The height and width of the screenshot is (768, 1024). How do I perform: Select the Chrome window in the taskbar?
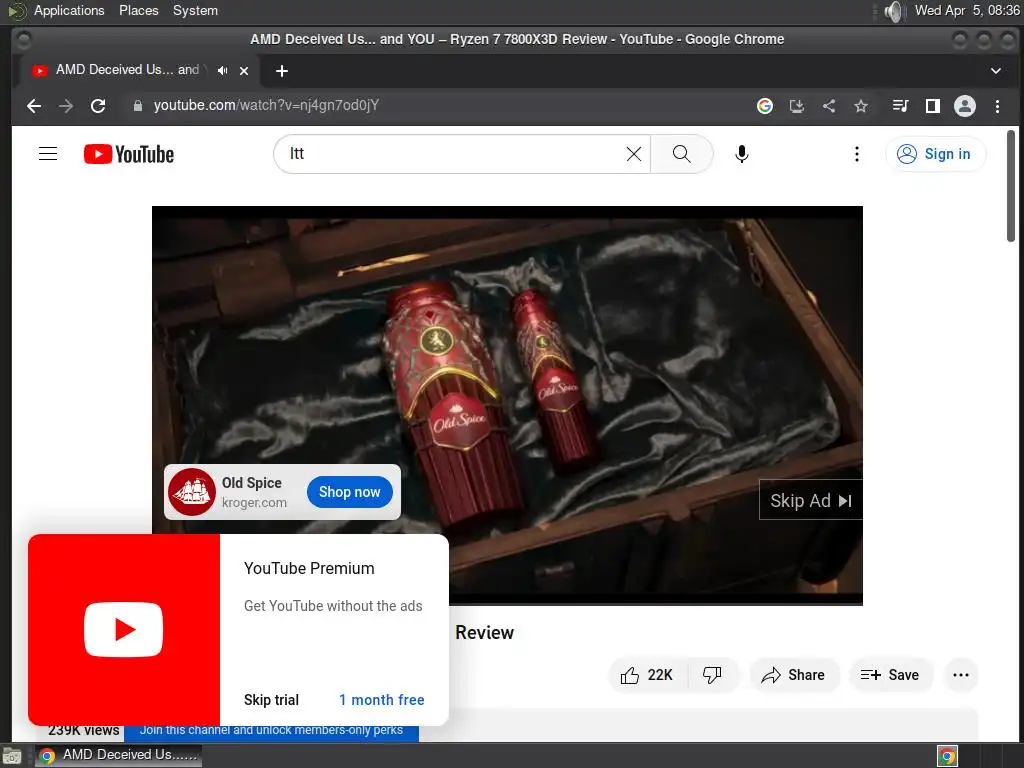[x=118, y=756]
